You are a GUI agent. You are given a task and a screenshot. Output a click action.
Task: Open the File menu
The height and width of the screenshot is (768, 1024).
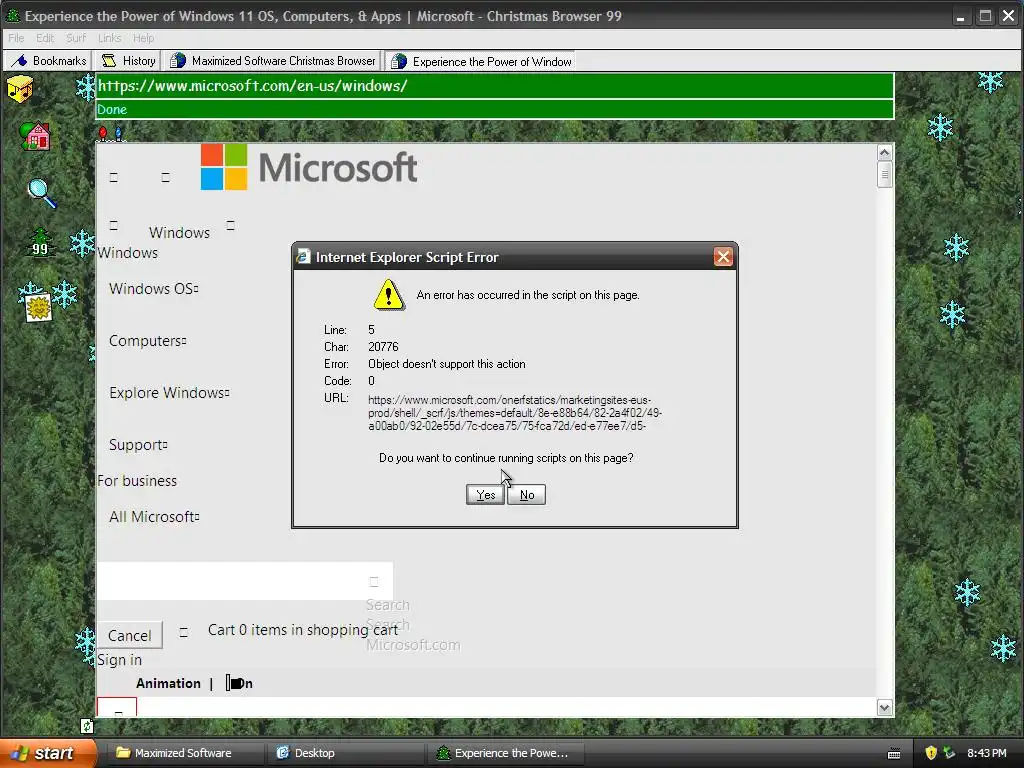tap(16, 38)
